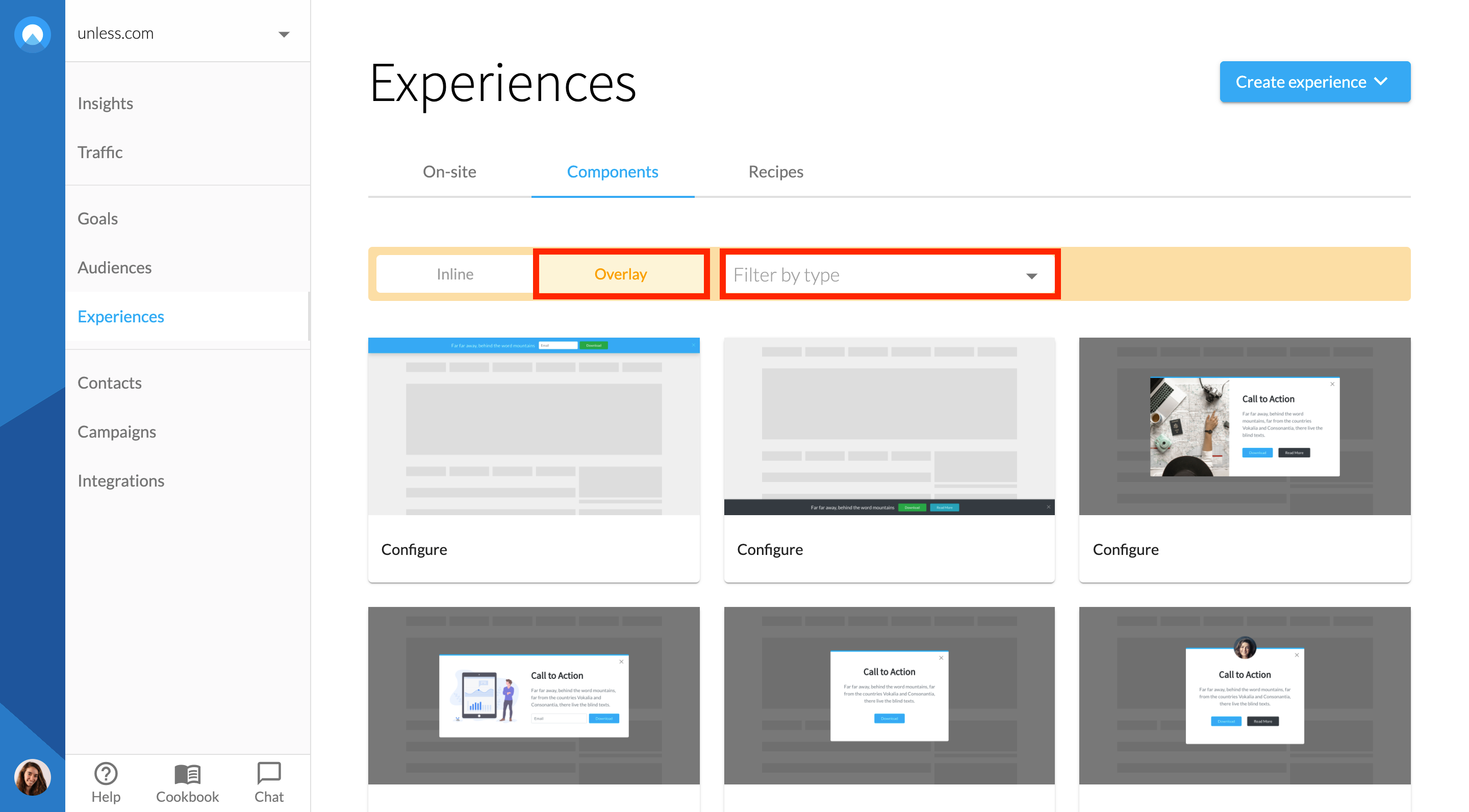The width and height of the screenshot is (1469, 812).
Task: Expand the Create experience menu
Action: click(x=1314, y=82)
